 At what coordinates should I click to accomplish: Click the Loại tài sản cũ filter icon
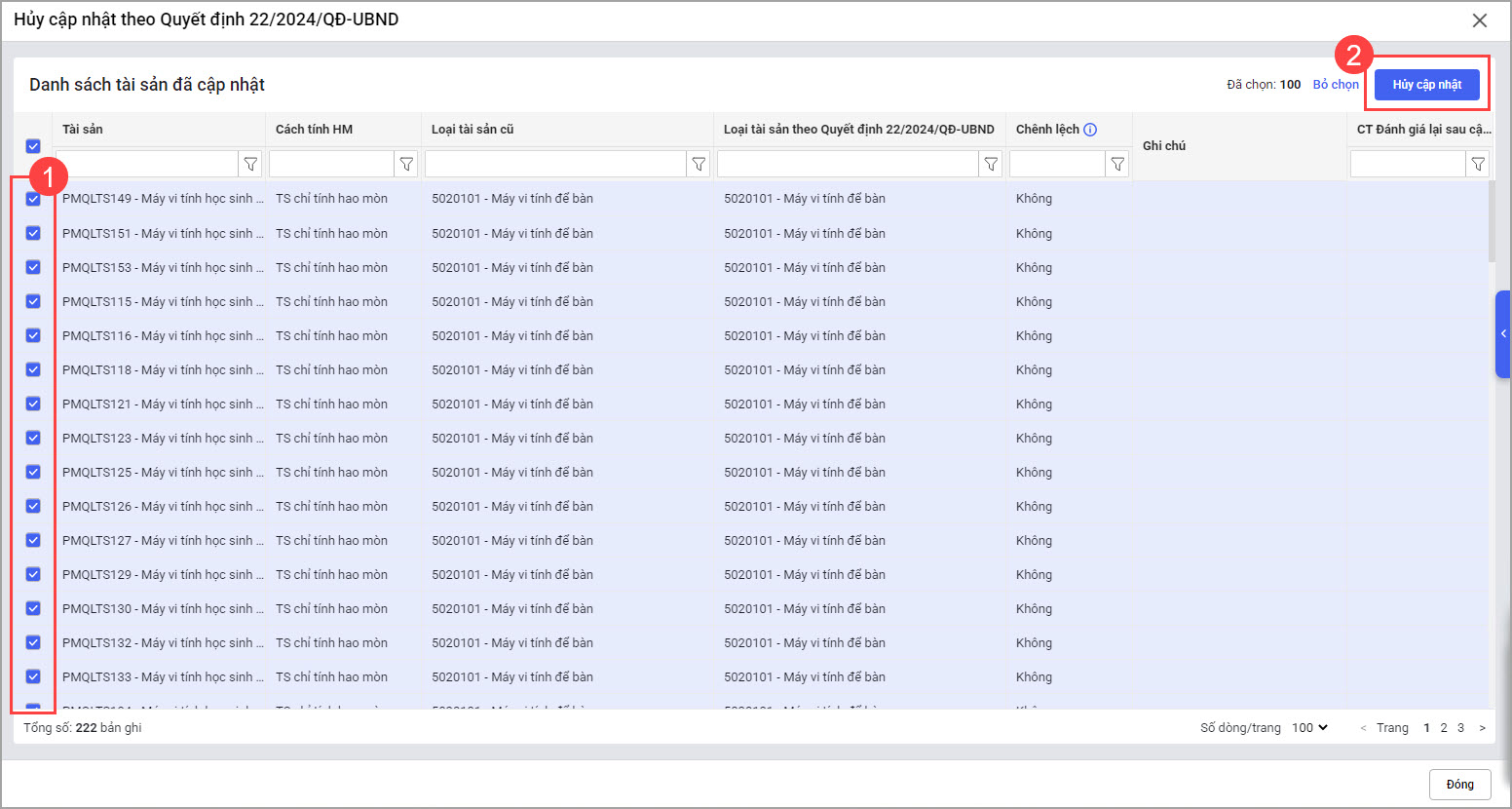[x=699, y=164]
